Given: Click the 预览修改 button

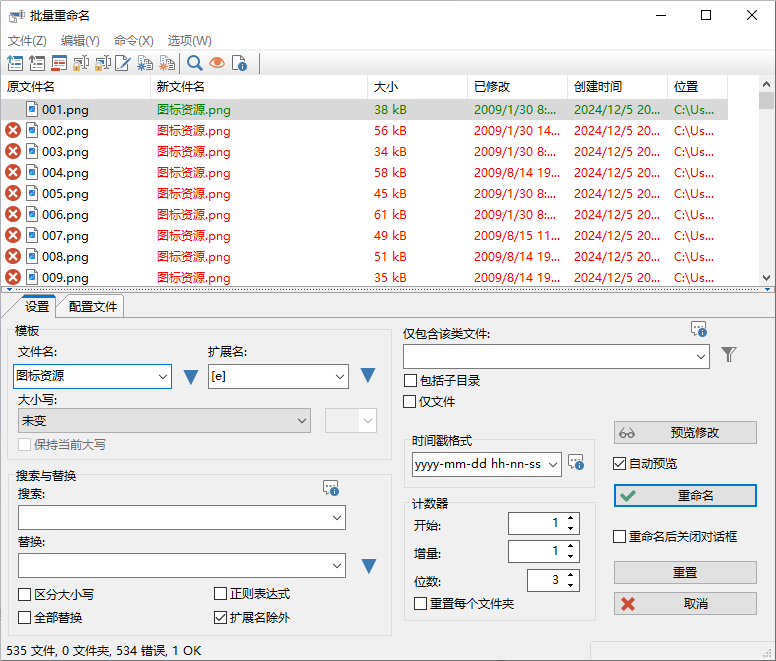Looking at the screenshot, I should coord(685,433).
